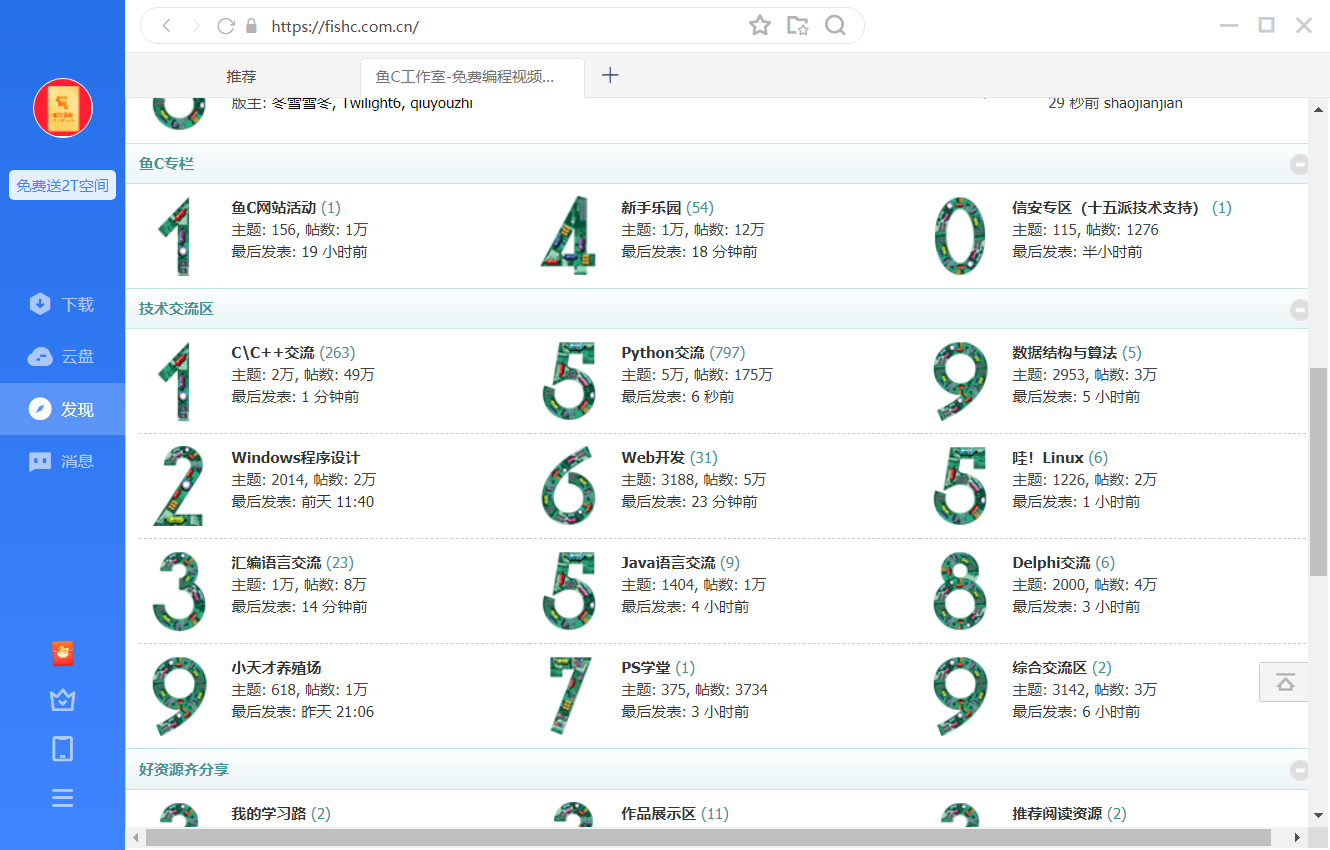Open the 我的学习路 forum link
Image resolution: width=1330 pixels, height=850 pixels.
[269, 814]
